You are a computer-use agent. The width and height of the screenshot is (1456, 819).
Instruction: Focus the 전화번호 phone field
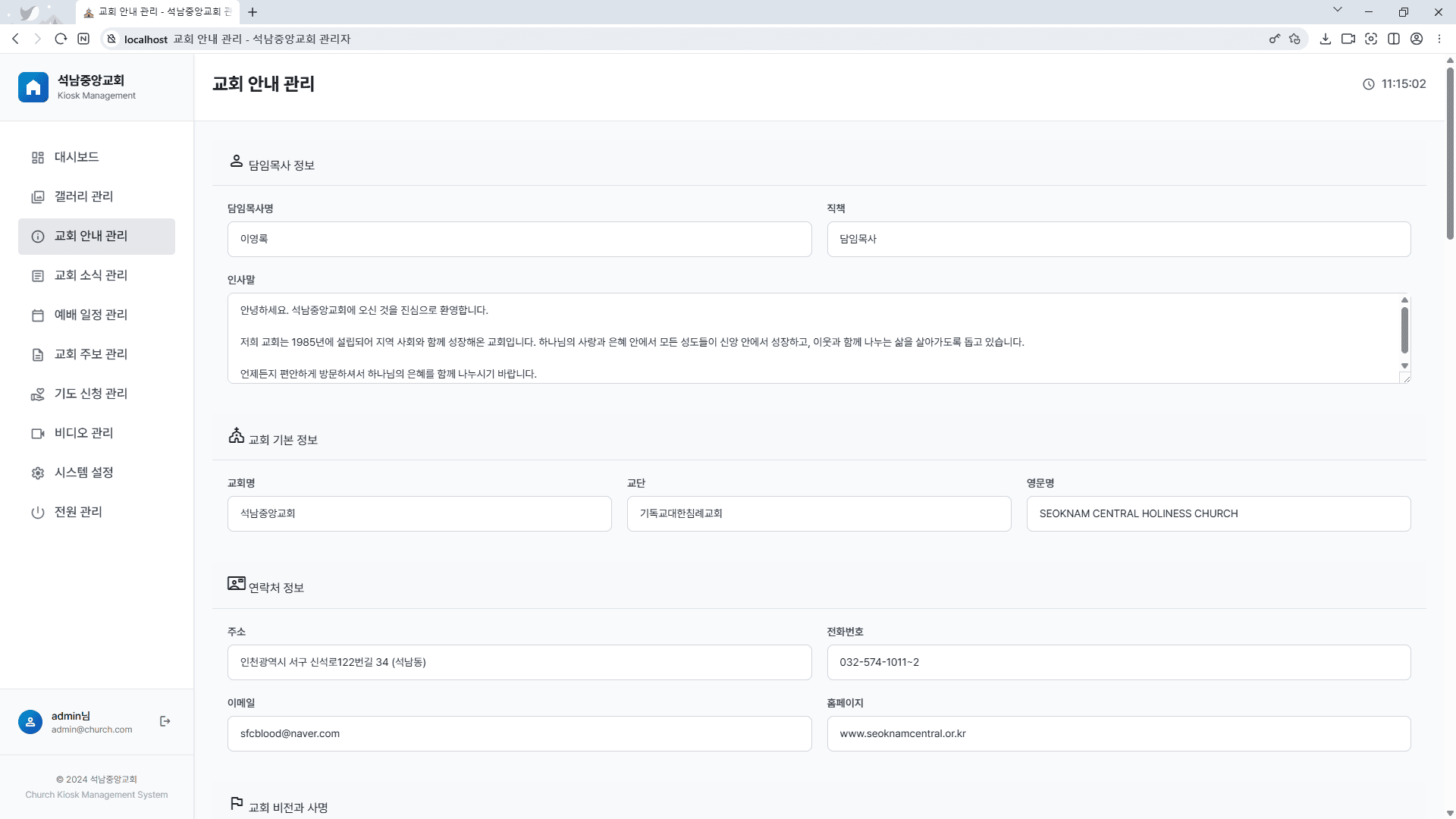tap(1118, 662)
